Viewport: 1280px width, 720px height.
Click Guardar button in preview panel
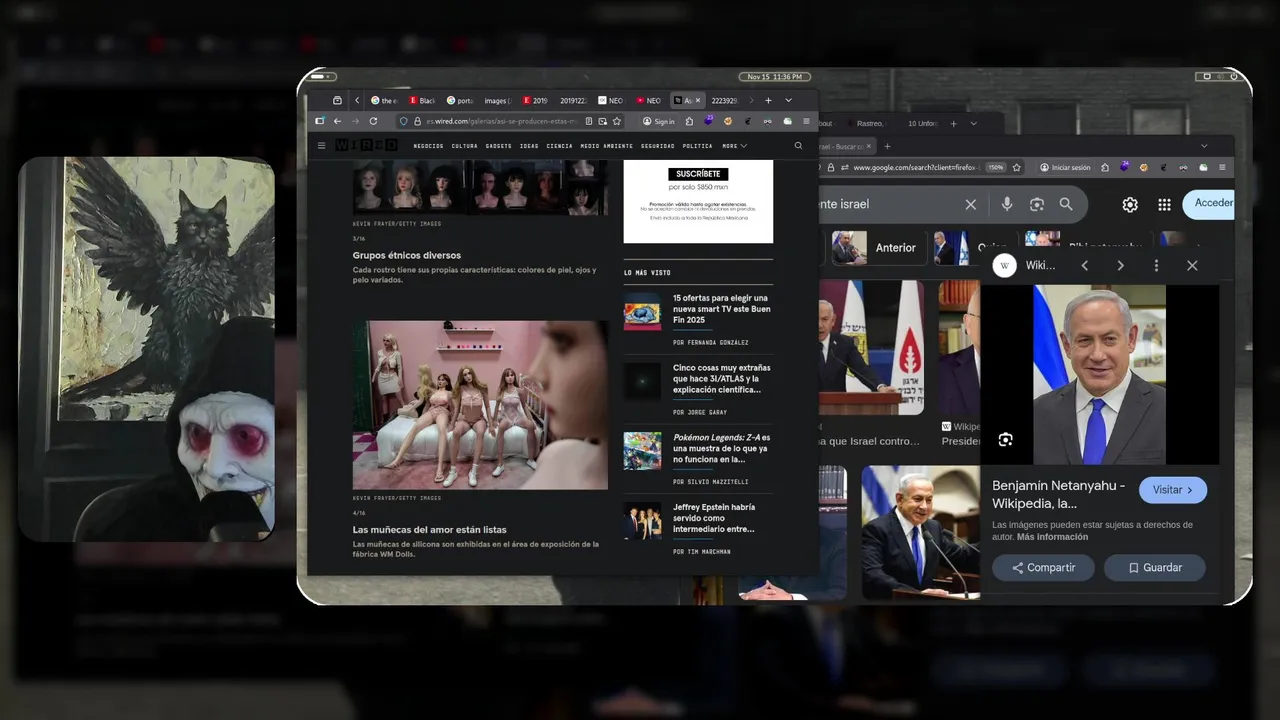pyautogui.click(x=1155, y=567)
